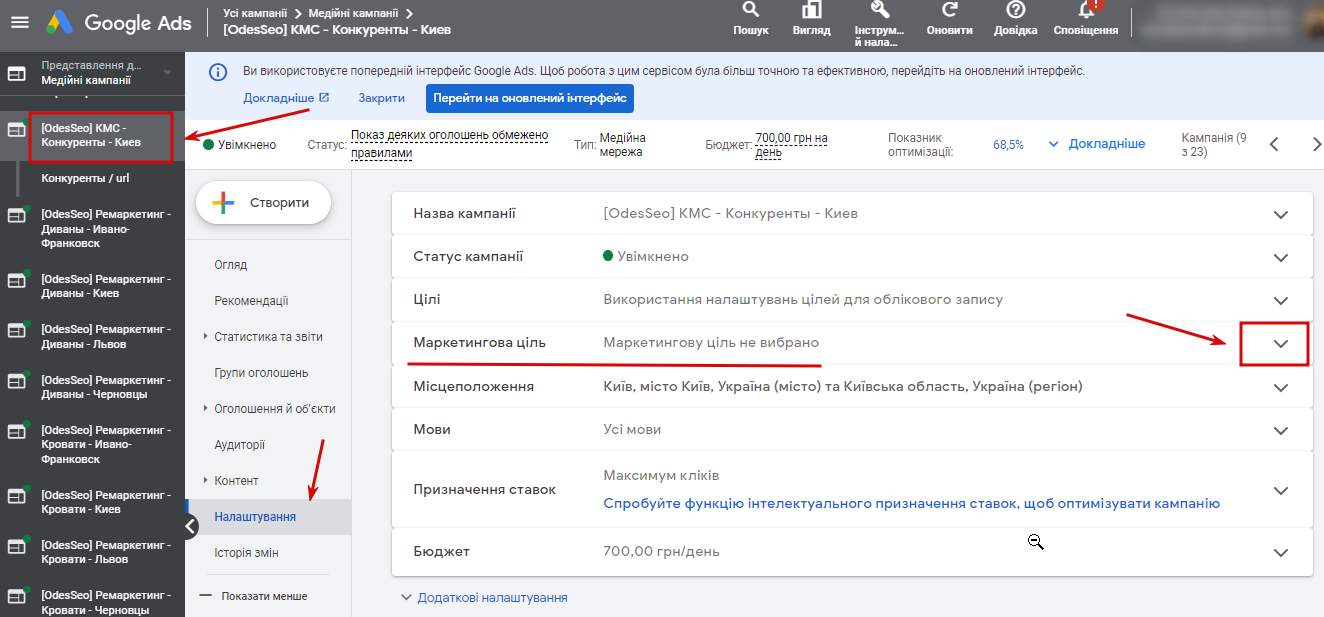The image size is (1324, 617).
Task: Click Закрити in the banner
Action: (x=382, y=98)
